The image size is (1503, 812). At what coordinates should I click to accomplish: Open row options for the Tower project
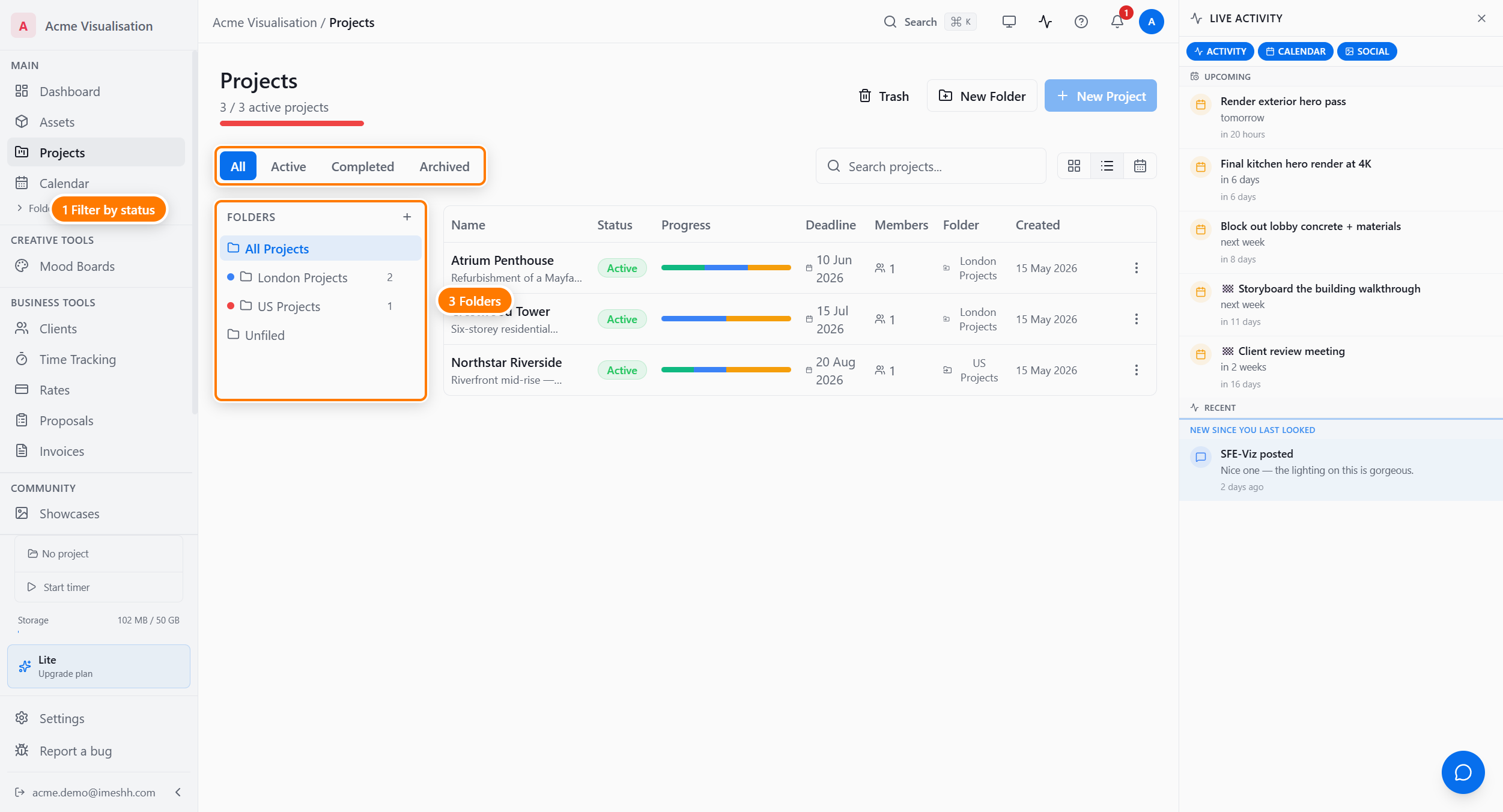(x=1136, y=319)
